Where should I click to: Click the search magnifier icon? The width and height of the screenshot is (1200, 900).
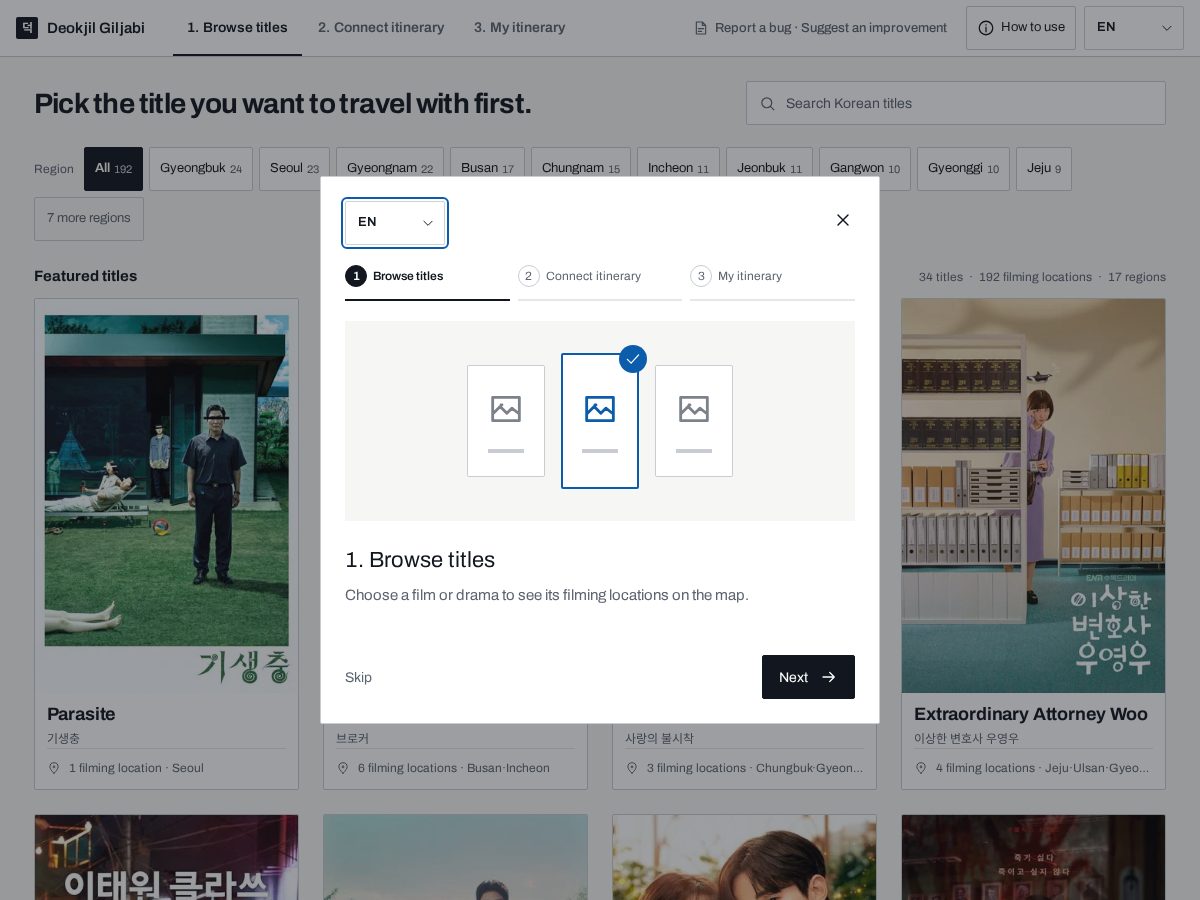[x=768, y=103]
